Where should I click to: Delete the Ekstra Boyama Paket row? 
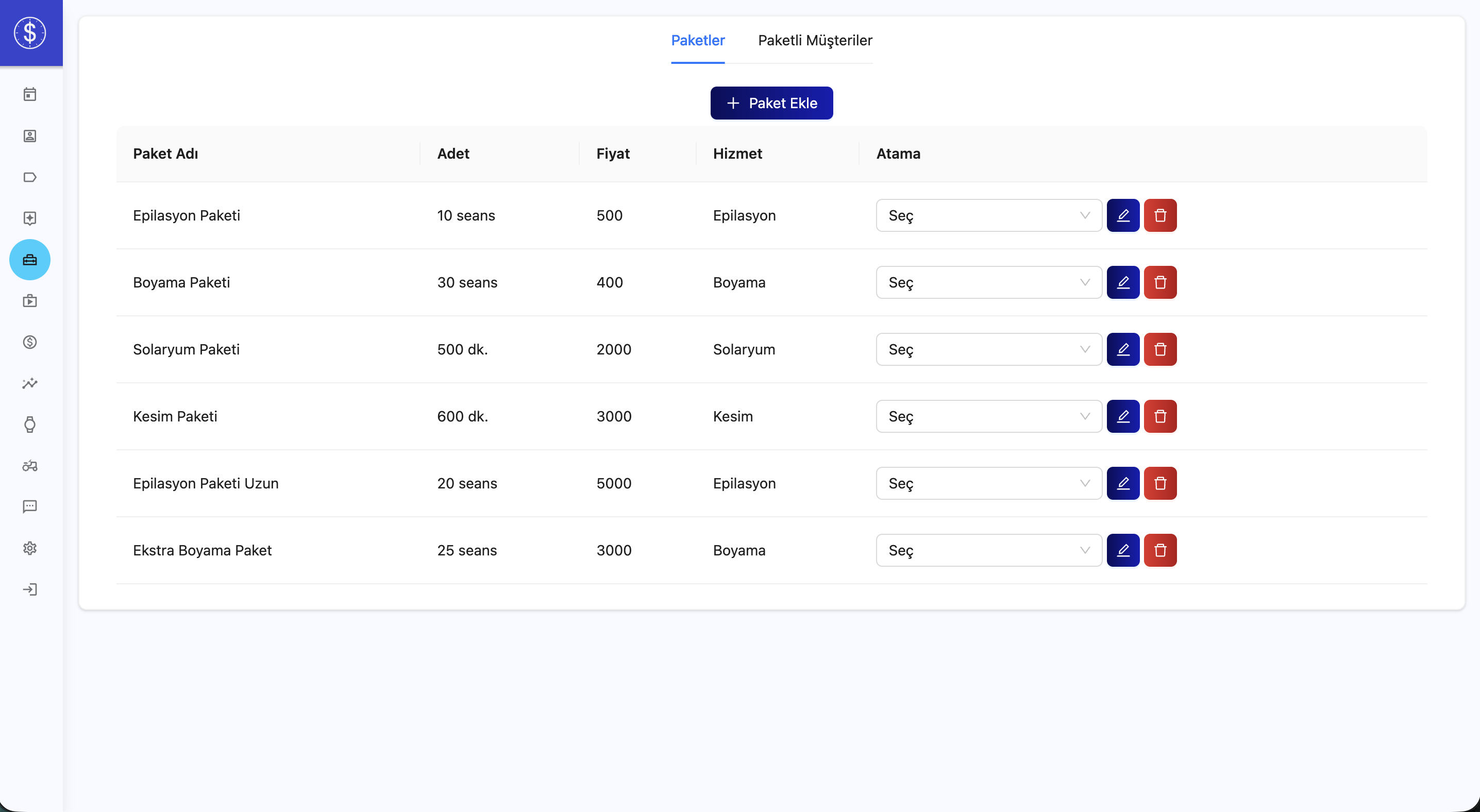coord(1160,550)
